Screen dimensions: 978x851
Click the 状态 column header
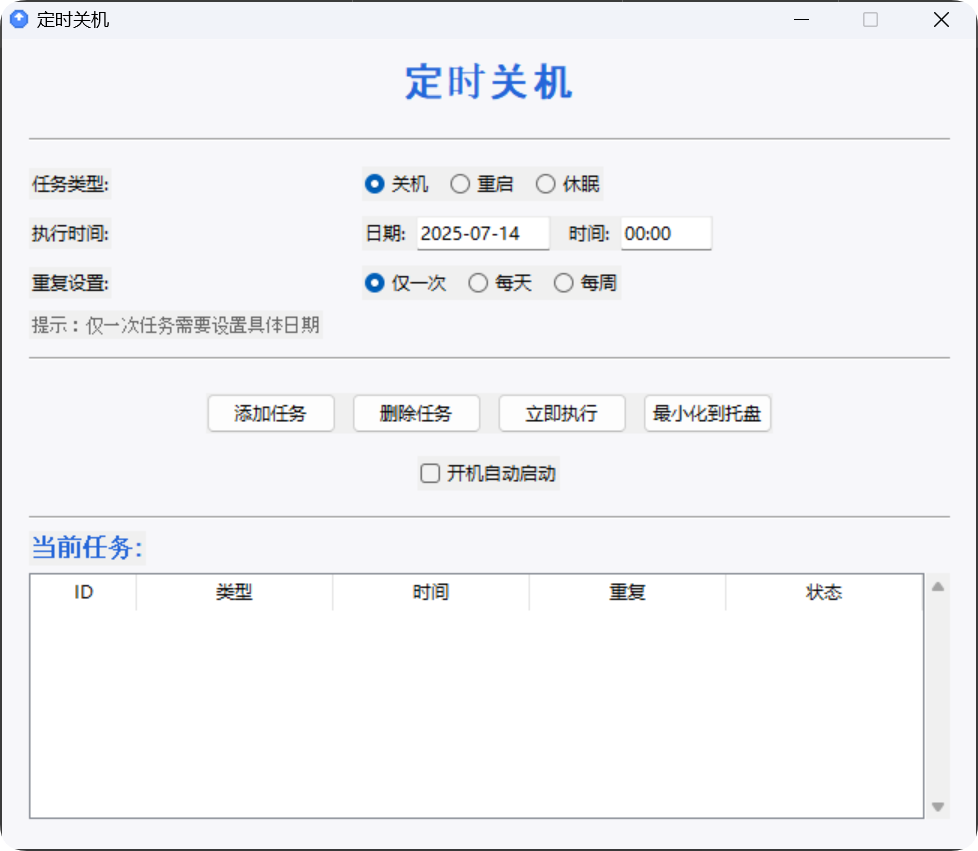click(x=823, y=592)
